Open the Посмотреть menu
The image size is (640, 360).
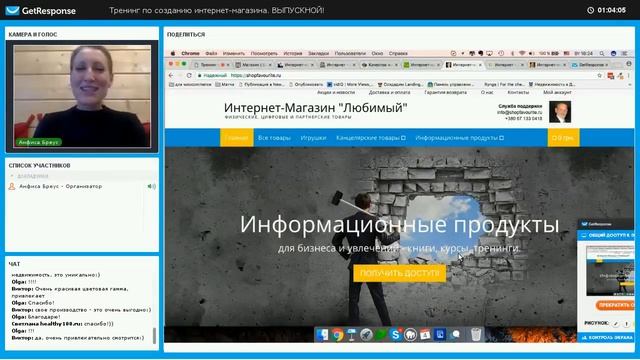(x=264, y=53)
